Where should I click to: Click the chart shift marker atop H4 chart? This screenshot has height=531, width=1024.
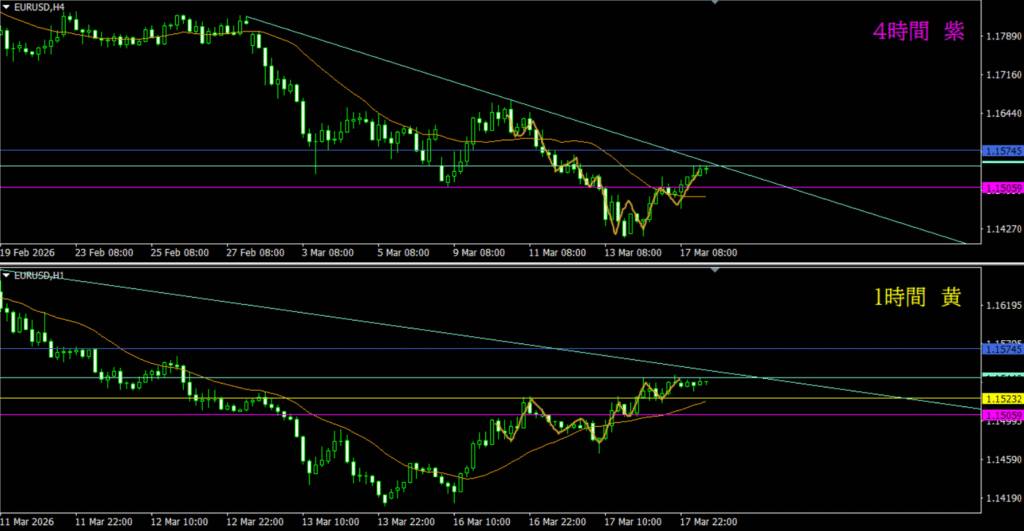tap(714, 4)
